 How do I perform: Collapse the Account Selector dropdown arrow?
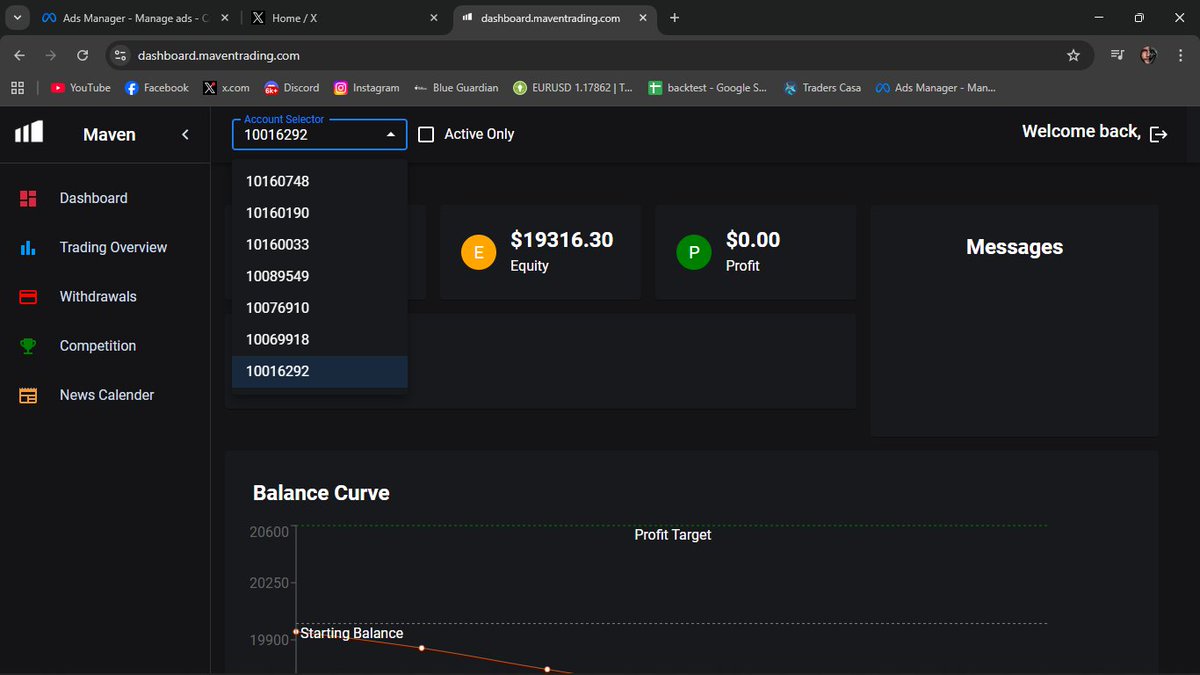pyautogui.click(x=390, y=133)
